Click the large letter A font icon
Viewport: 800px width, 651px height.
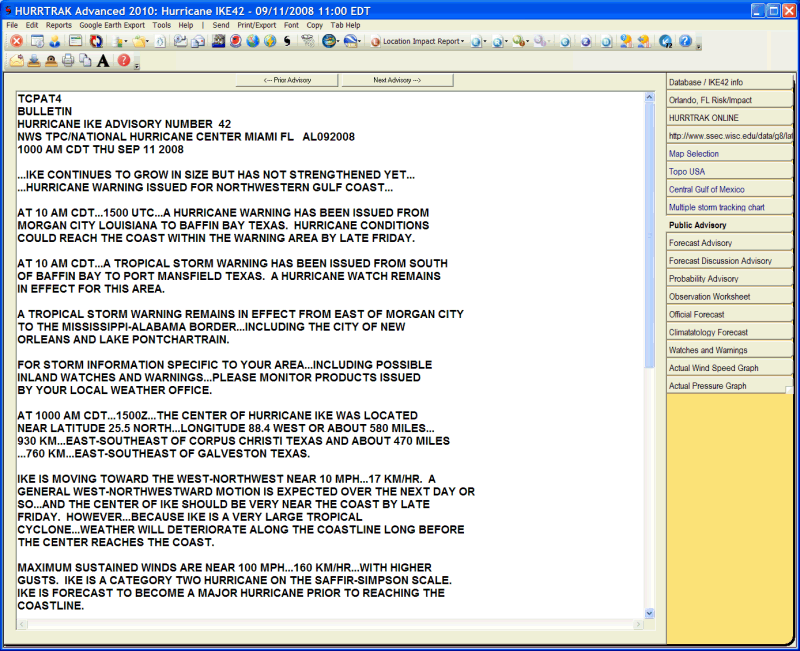[x=103, y=61]
